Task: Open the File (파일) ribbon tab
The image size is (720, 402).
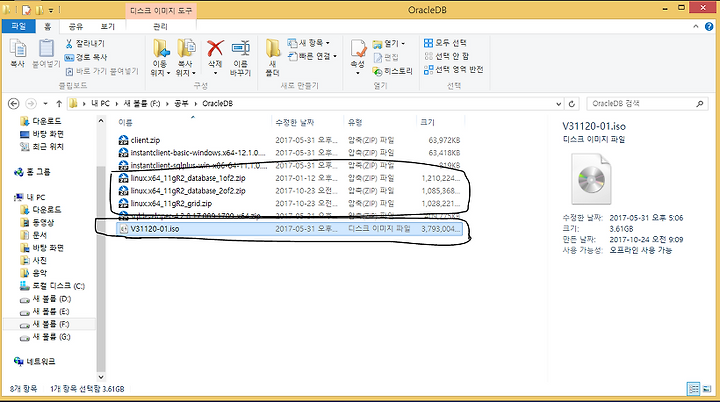Action: (18, 26)
